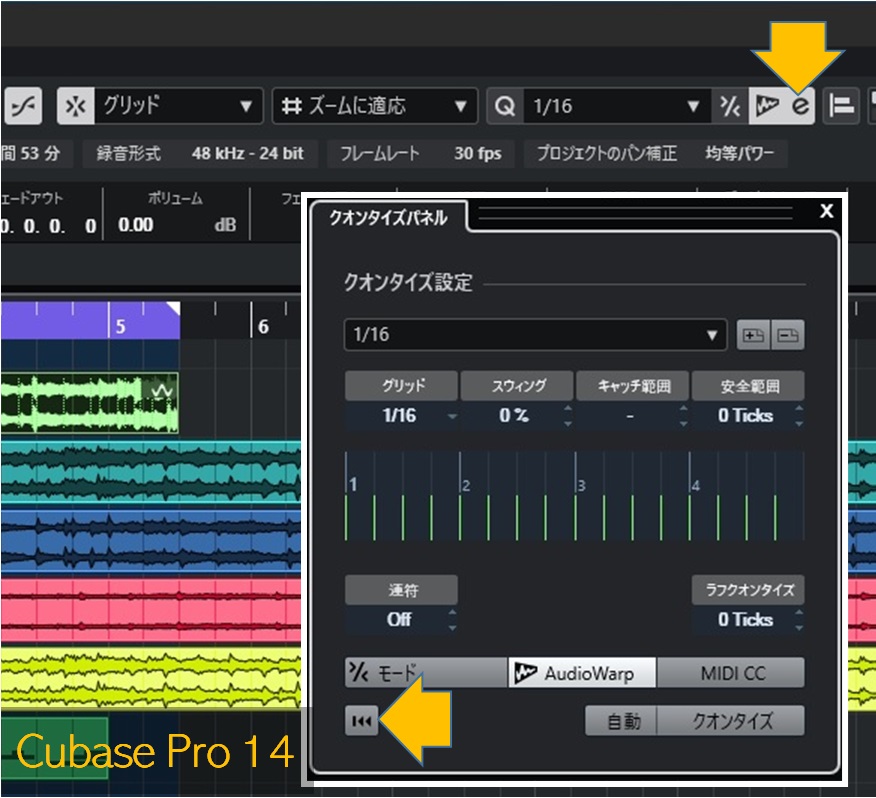This screenshot has height=798, width=876.
Task: Click the 録音形式 label
Action: click(128, 153)
